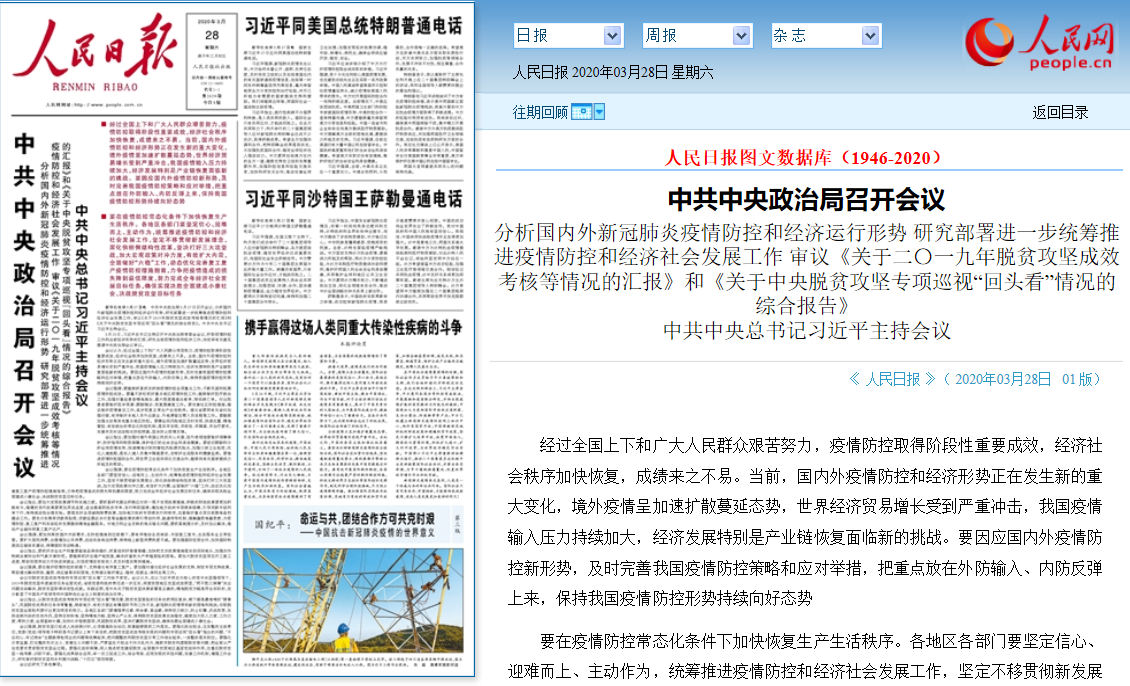The width and height of the screenshot is (1130, 686).
Task: Click the RENMIN RIBAO text under the masthead
Action: pyautogui.click(x=95, y=86)
